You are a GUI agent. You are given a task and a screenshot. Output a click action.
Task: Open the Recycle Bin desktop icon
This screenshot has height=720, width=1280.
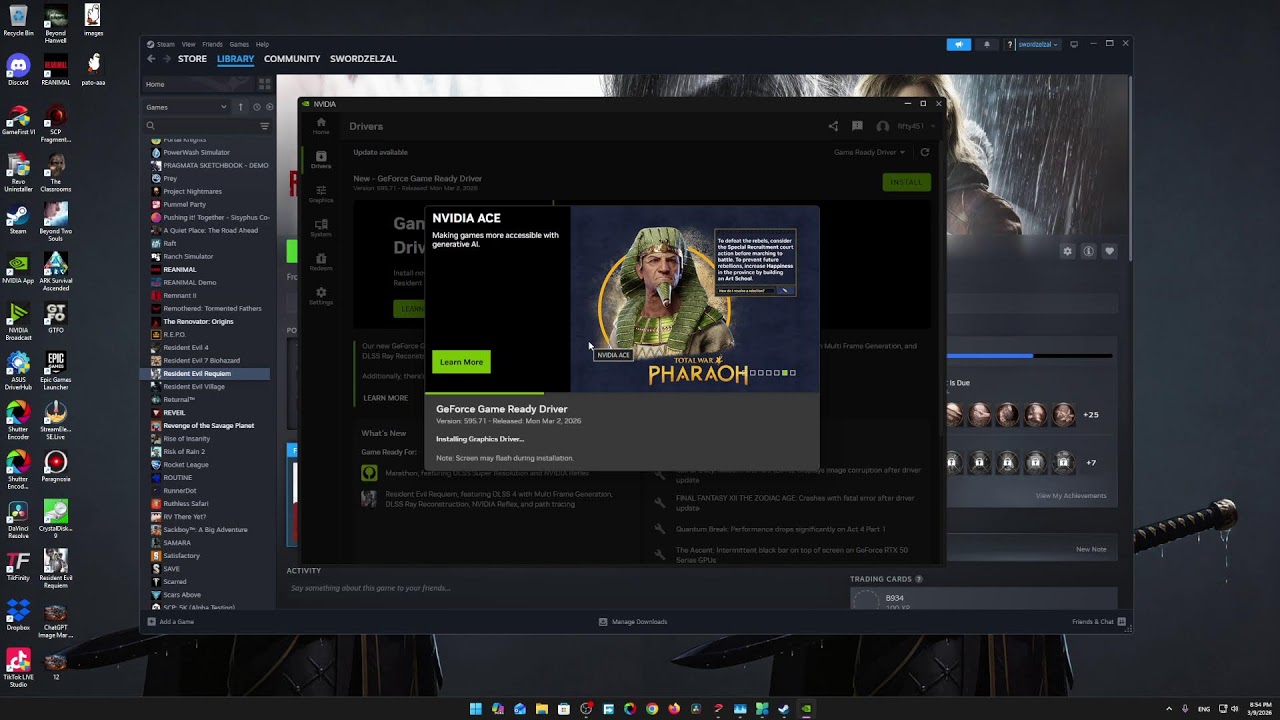[18, 21]
